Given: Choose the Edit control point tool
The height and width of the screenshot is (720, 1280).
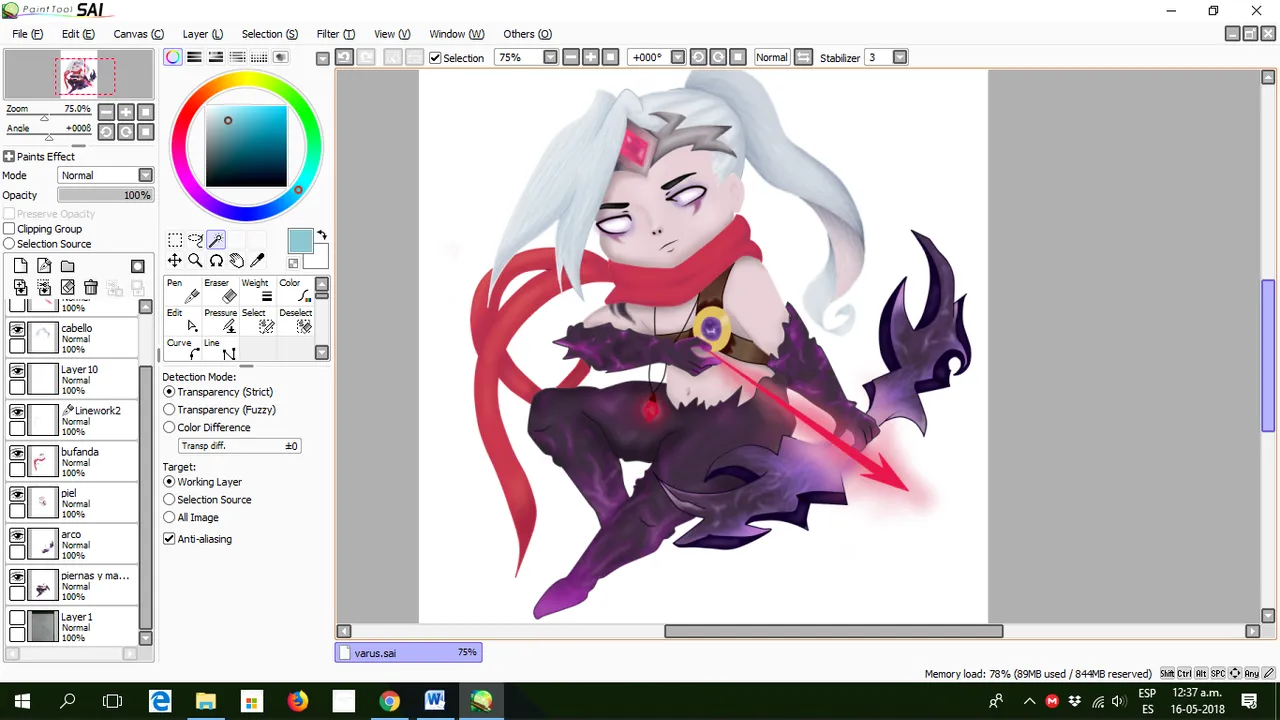Looking at the screenshot, I should pyautogui.click(x=183, y=320).
